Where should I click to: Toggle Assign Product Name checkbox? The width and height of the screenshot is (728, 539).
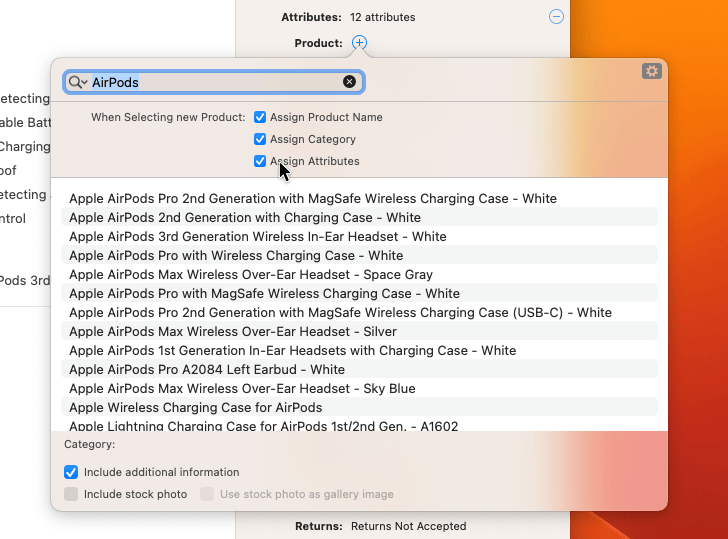pos(260,117)
